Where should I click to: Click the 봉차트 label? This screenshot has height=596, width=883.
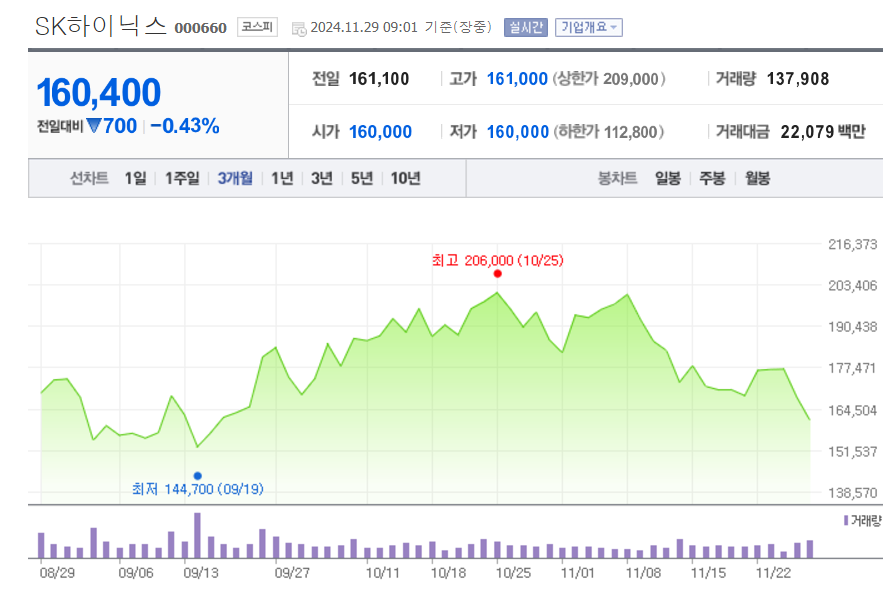click(x=617, y=179)
